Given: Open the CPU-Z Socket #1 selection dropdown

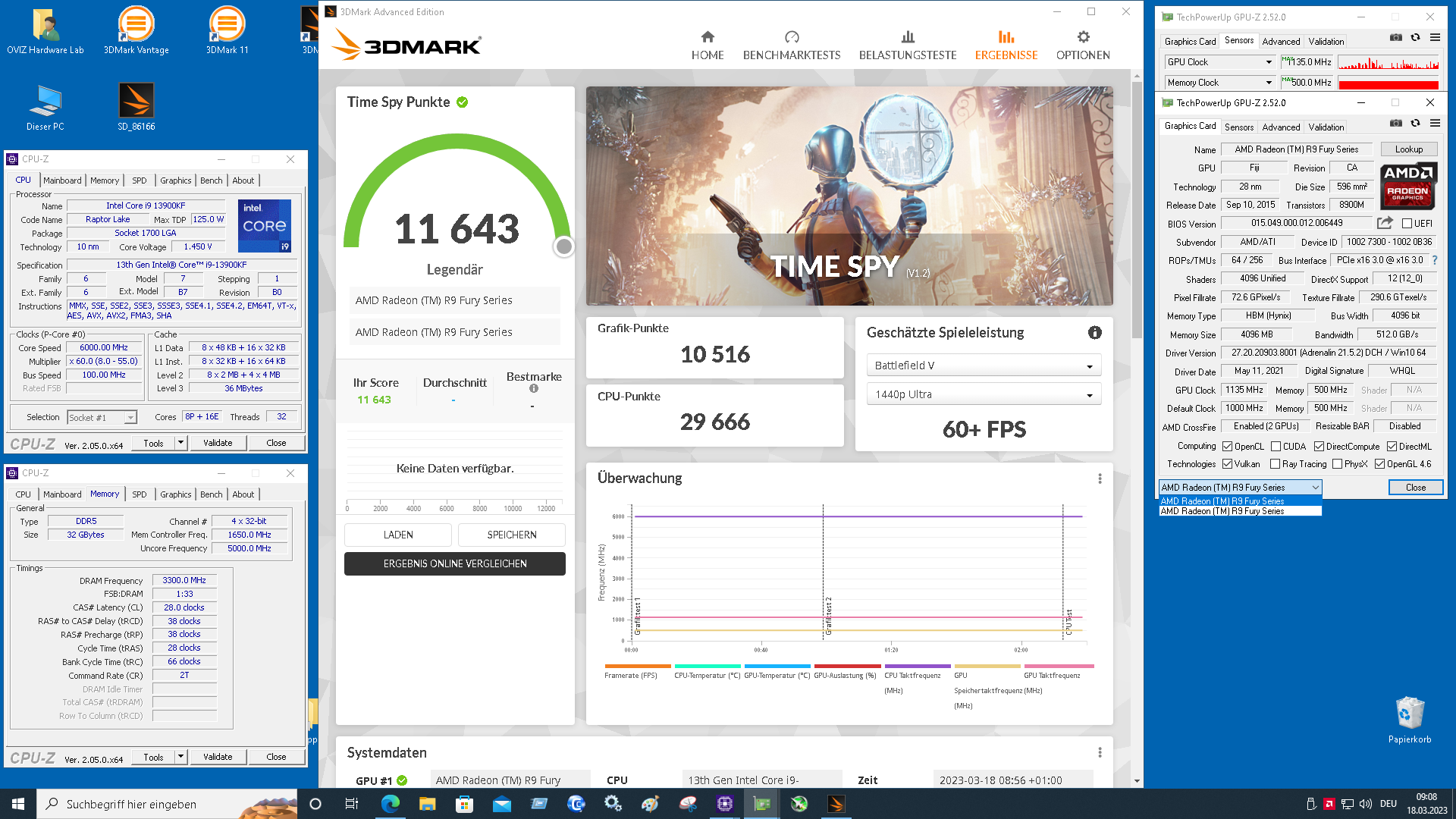Looking at the screenshot, I should coord(102,417).
